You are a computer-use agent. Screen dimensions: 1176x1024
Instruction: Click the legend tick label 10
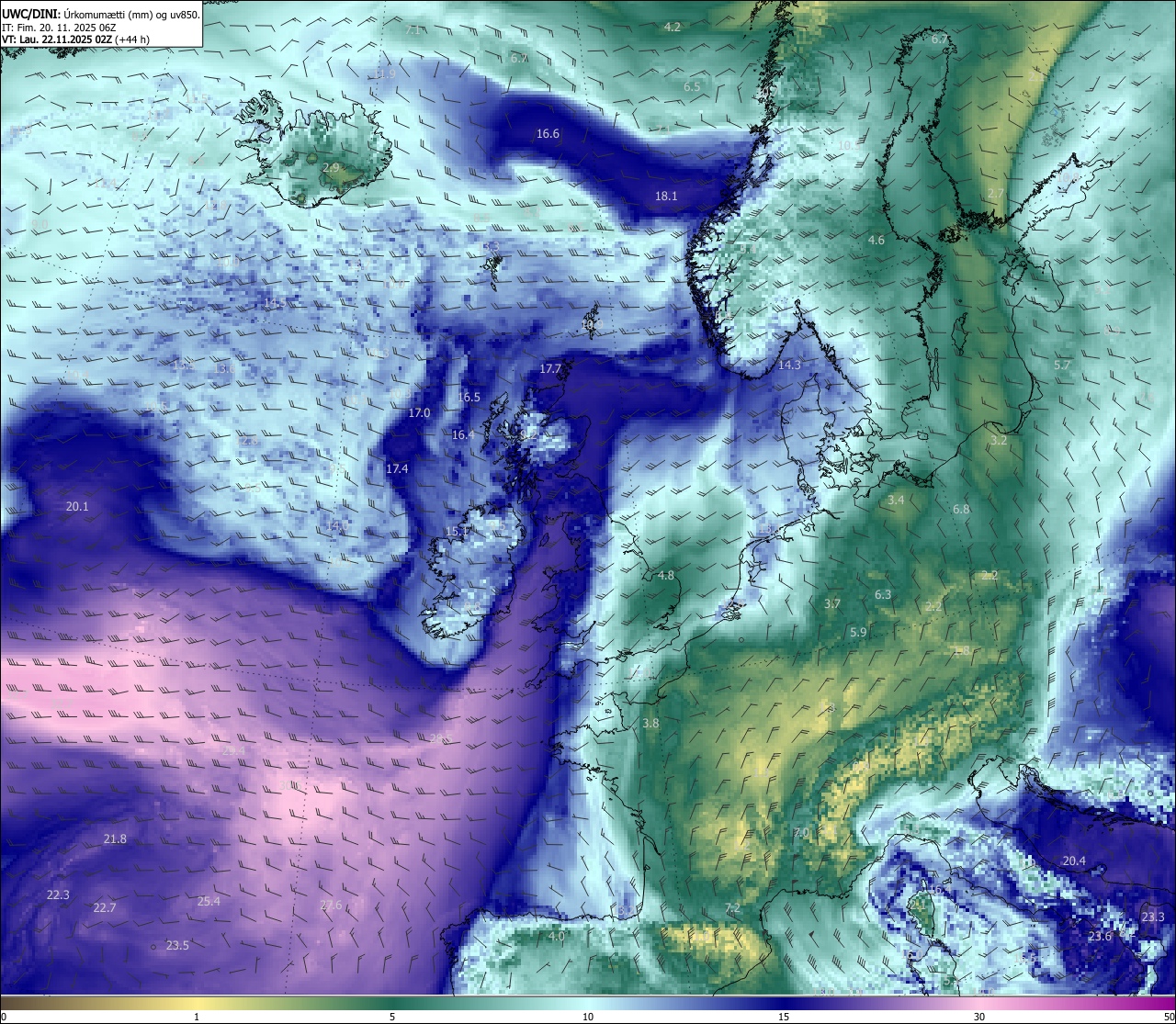coord(588,1017)
